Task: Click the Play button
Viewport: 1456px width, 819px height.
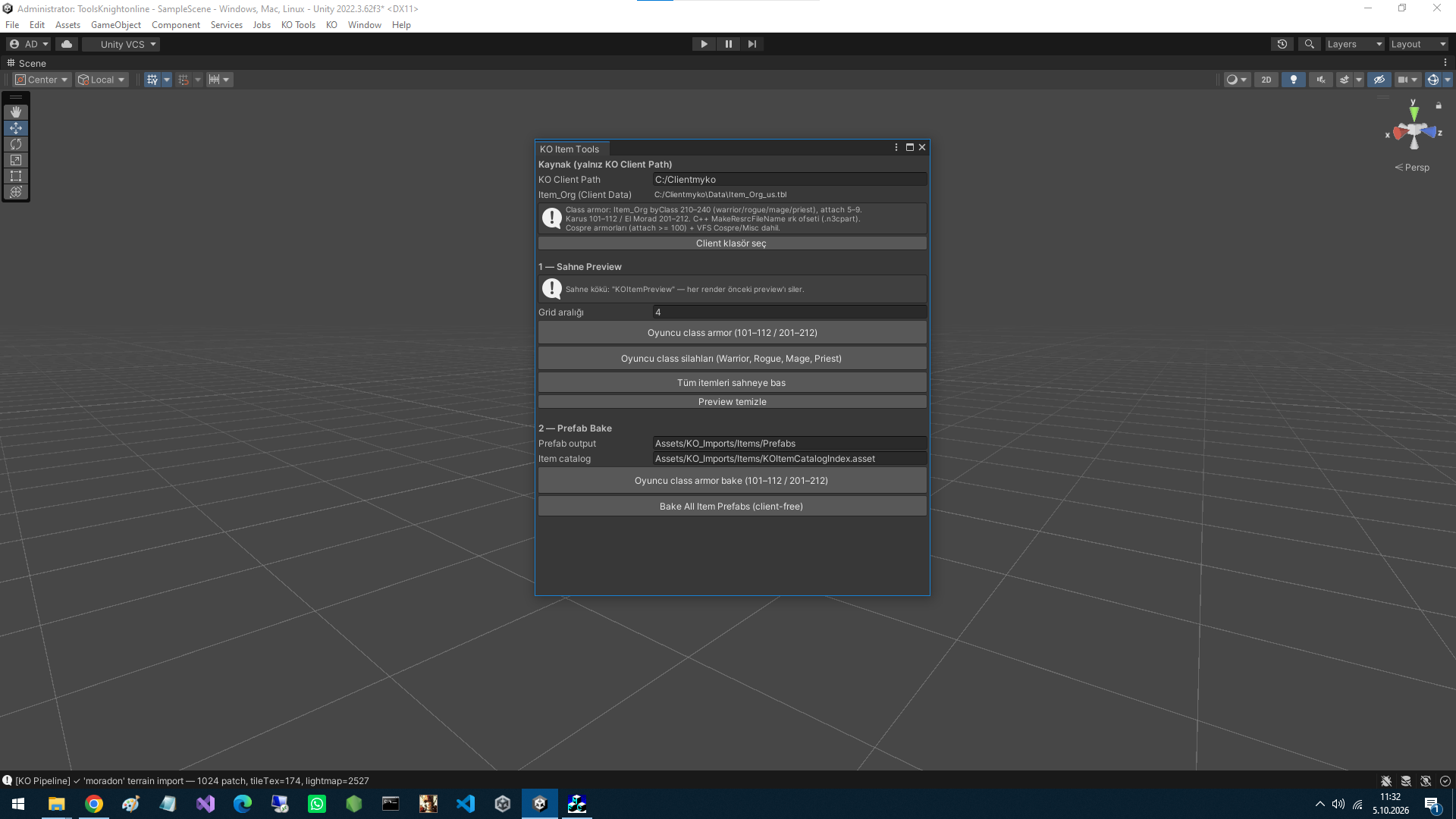Action: [704, 44]
